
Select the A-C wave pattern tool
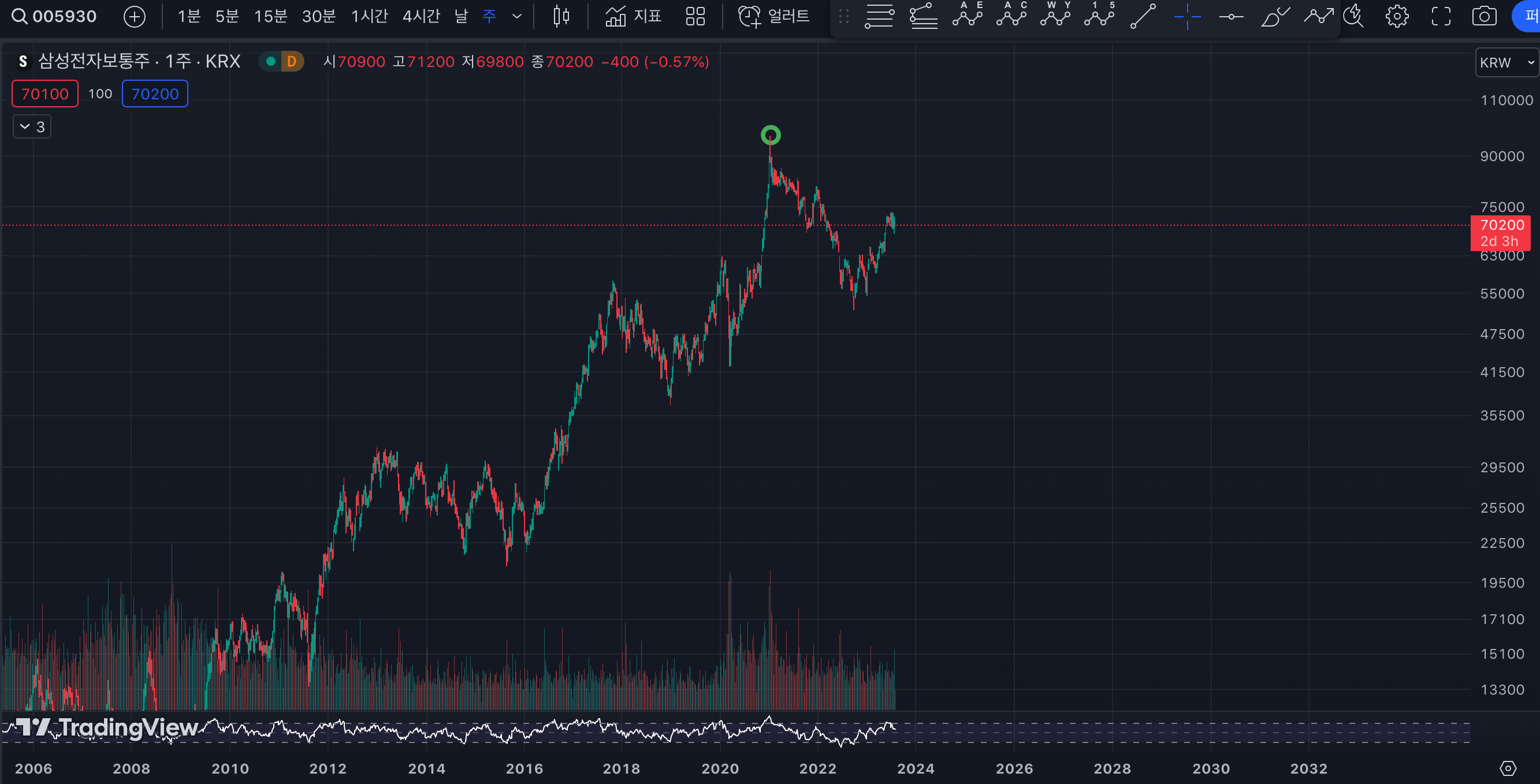(1011, 15)
